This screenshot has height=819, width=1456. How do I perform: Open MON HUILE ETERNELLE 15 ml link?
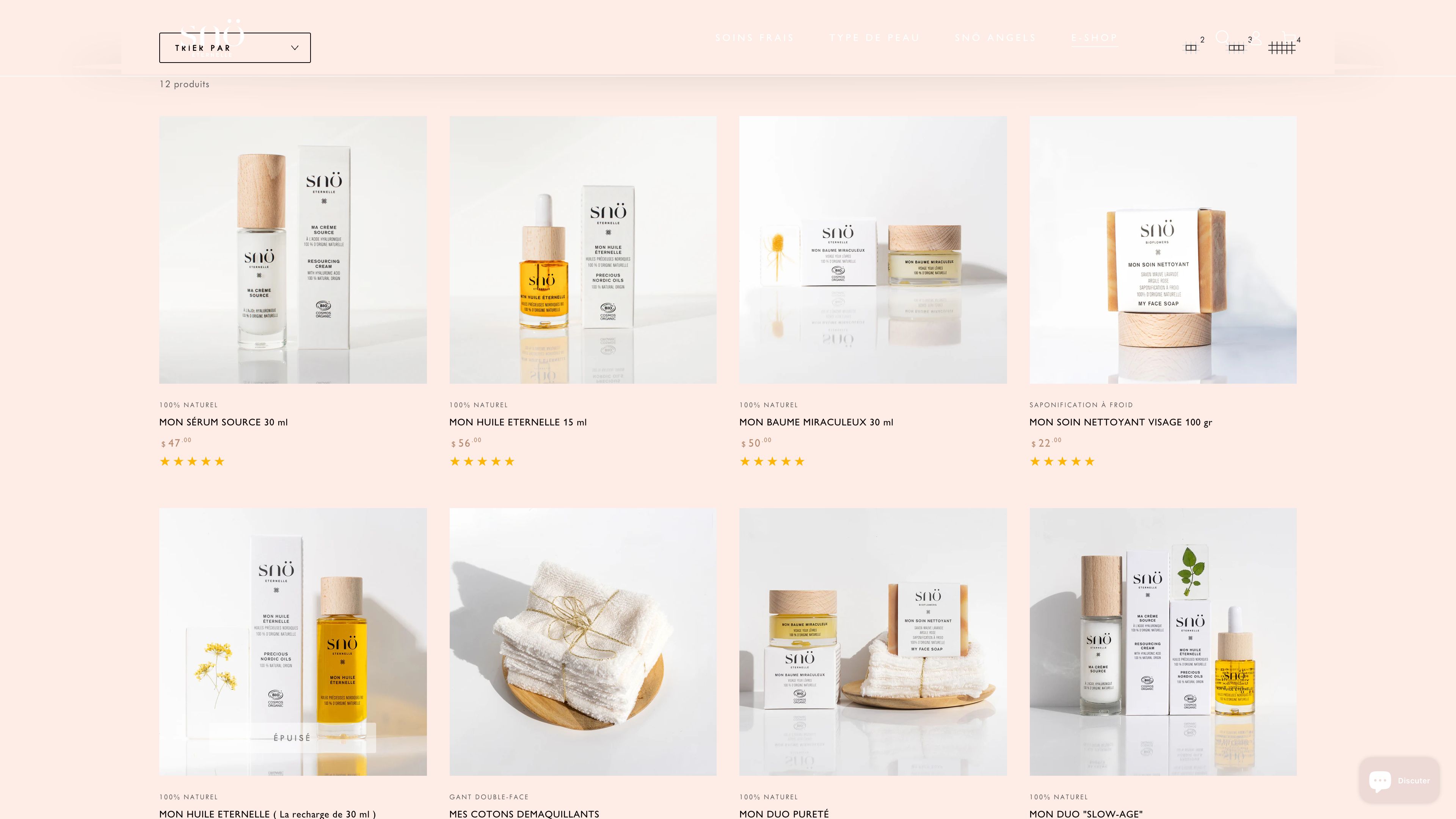click(518, 422)
